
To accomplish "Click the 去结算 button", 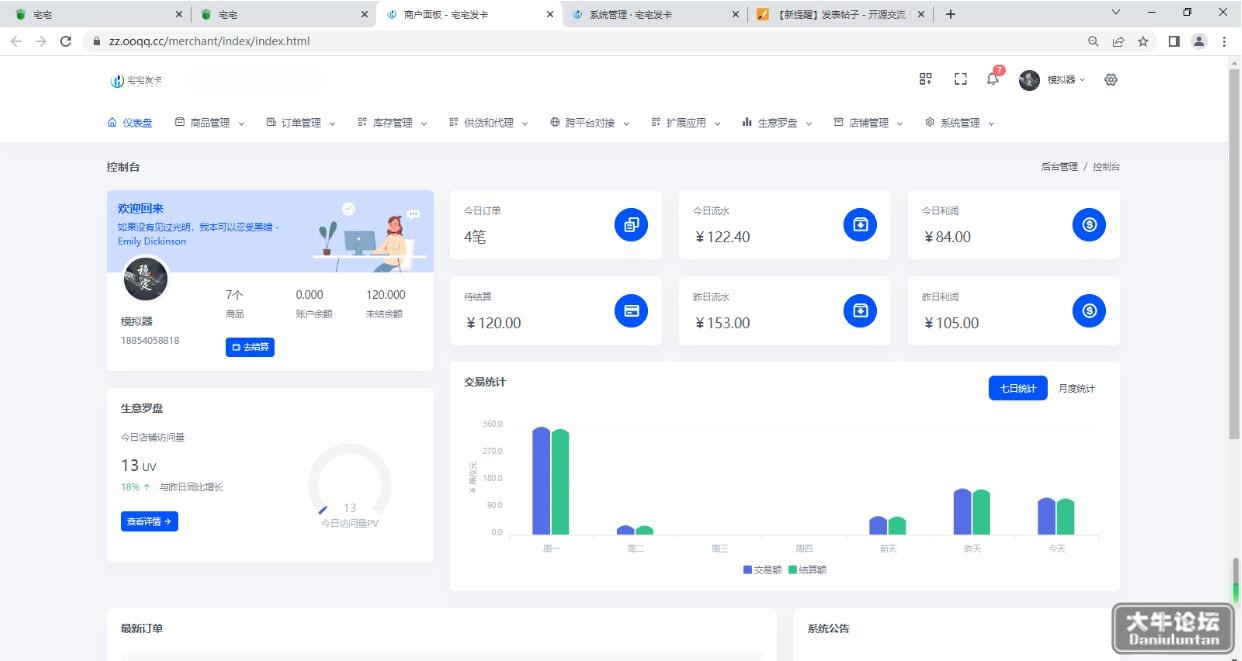I will pos(250,347).
